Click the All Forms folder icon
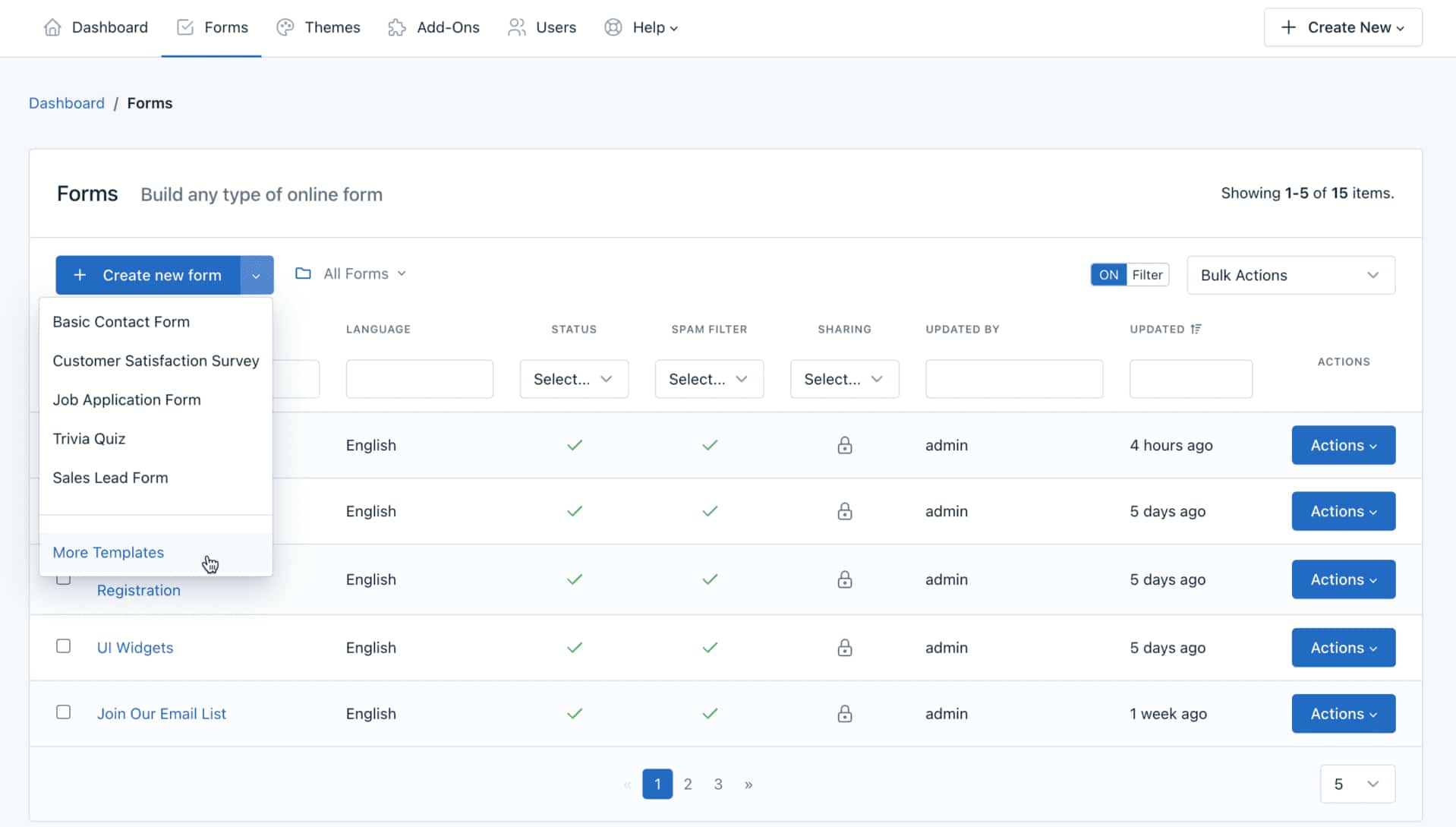Viewport: 1456px width, 827px height. point(303,273)
